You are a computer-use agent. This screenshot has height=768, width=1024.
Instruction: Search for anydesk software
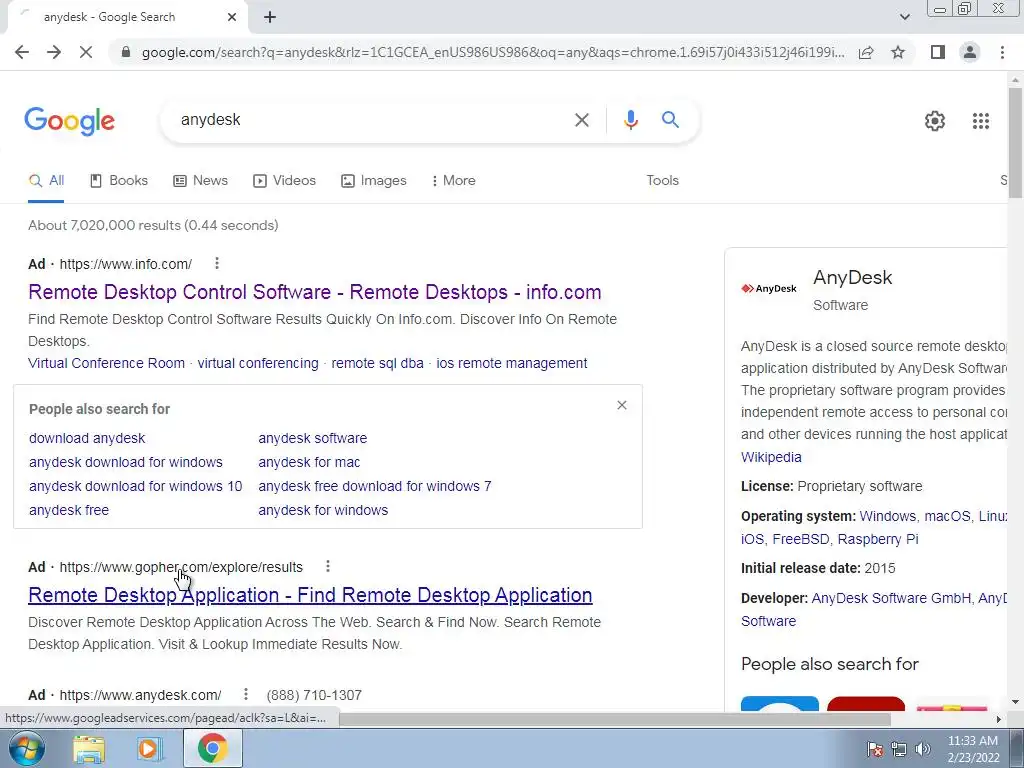(x=312, y=438)
